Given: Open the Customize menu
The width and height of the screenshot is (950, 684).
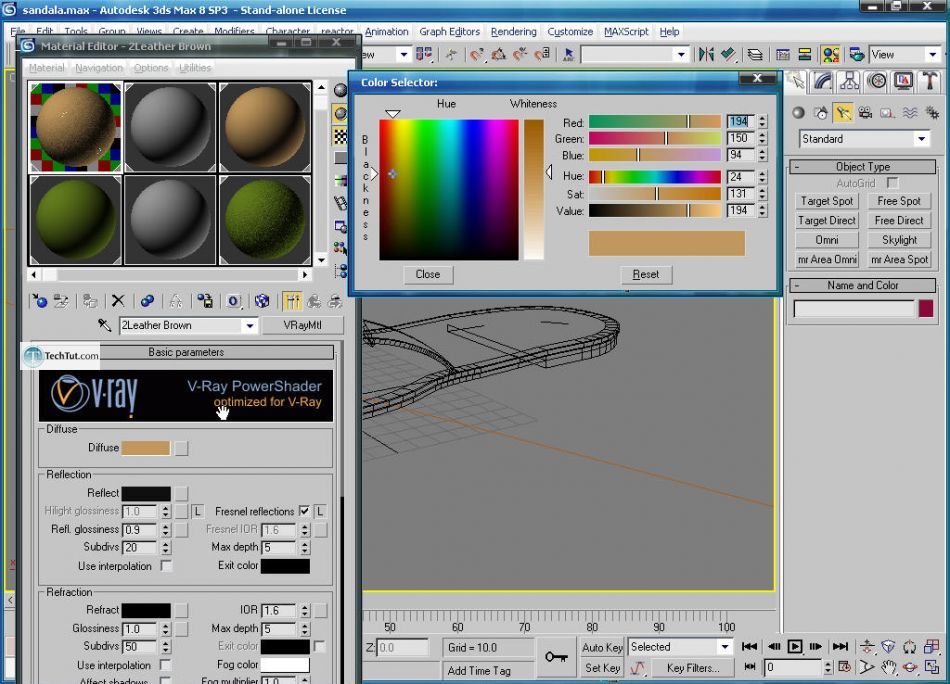Looking at the screenshot, I should (570, 32).
